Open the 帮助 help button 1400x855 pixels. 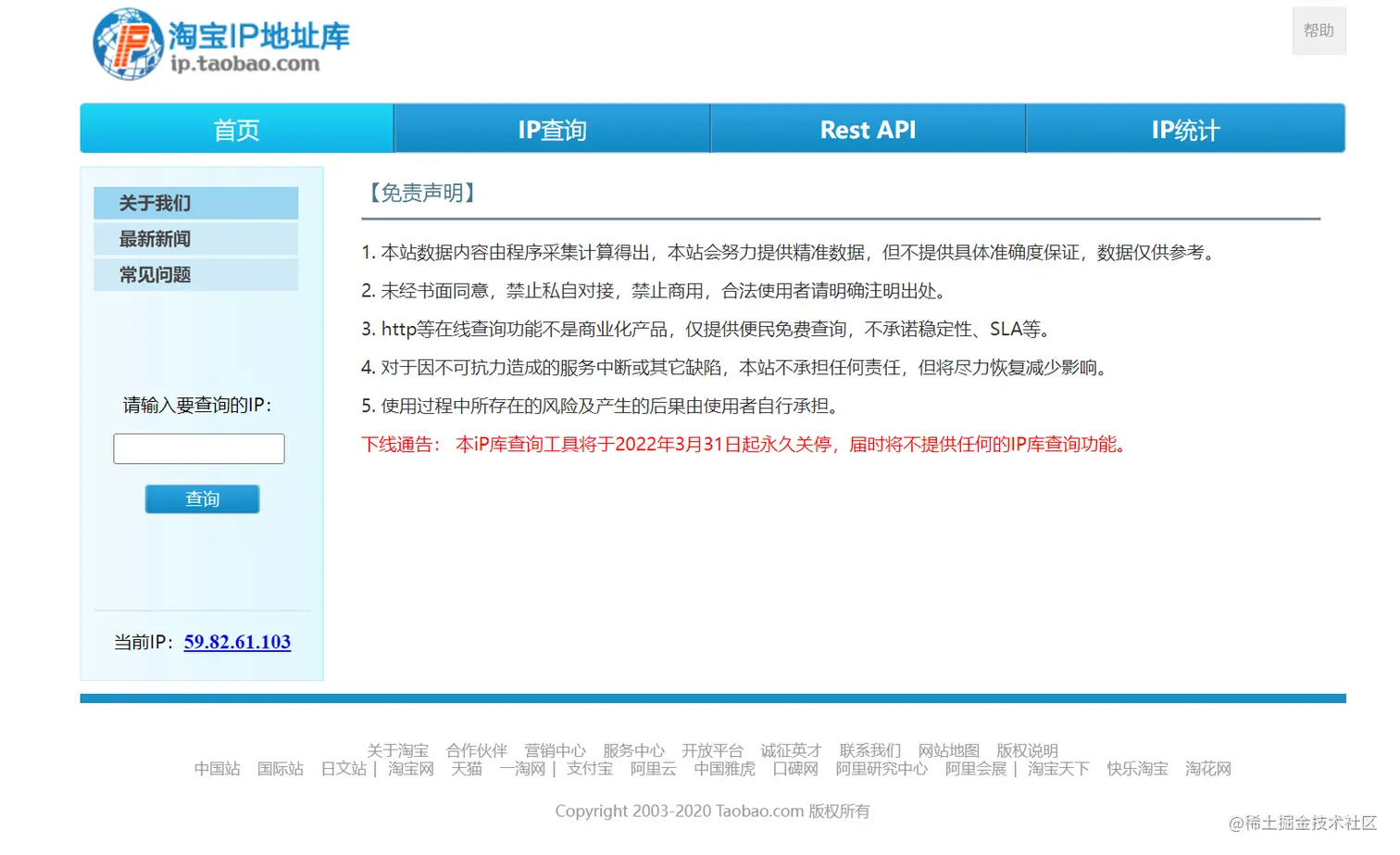(x=1319, y=31)
